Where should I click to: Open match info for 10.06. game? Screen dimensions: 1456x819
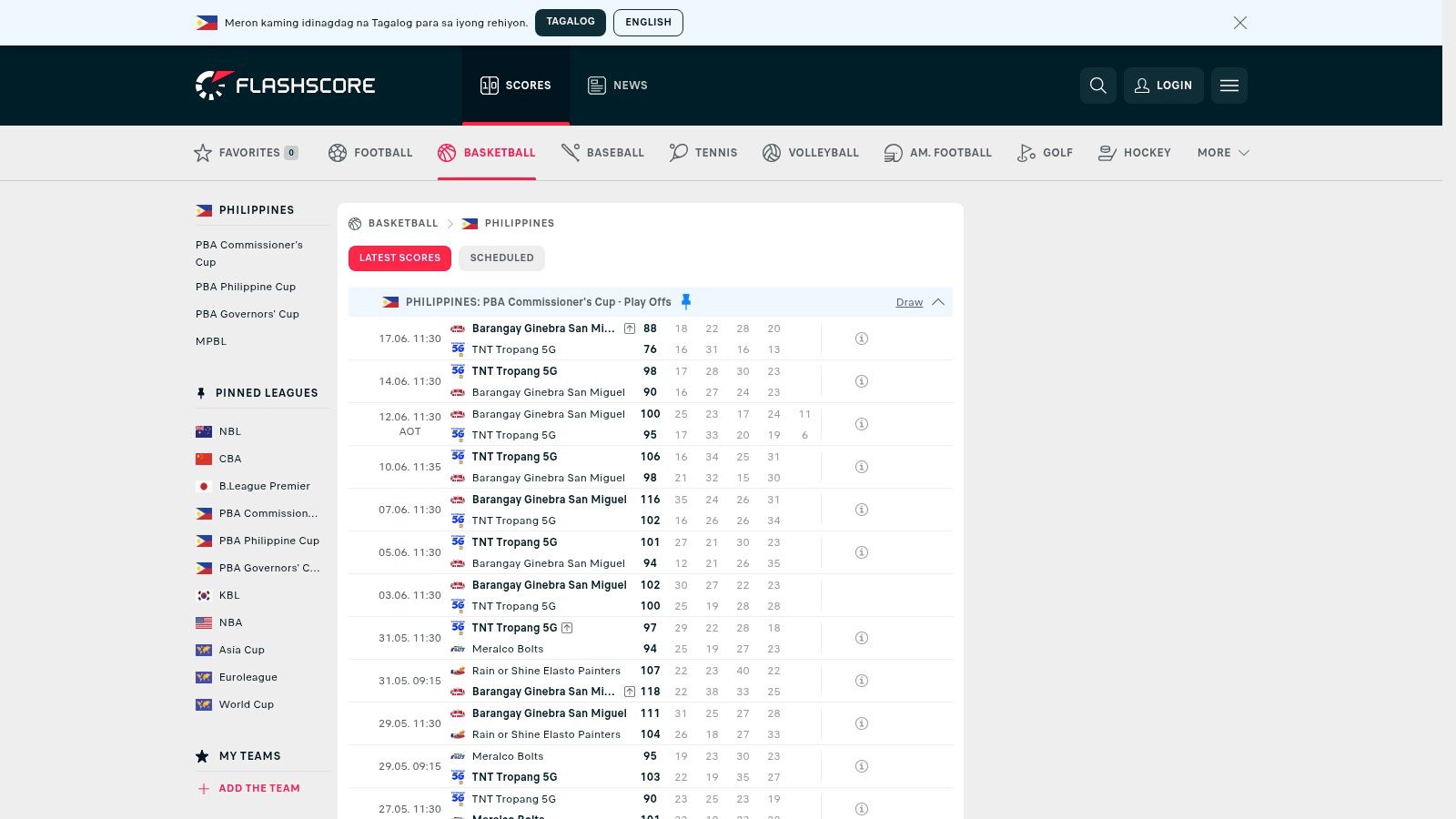(862, 467)
